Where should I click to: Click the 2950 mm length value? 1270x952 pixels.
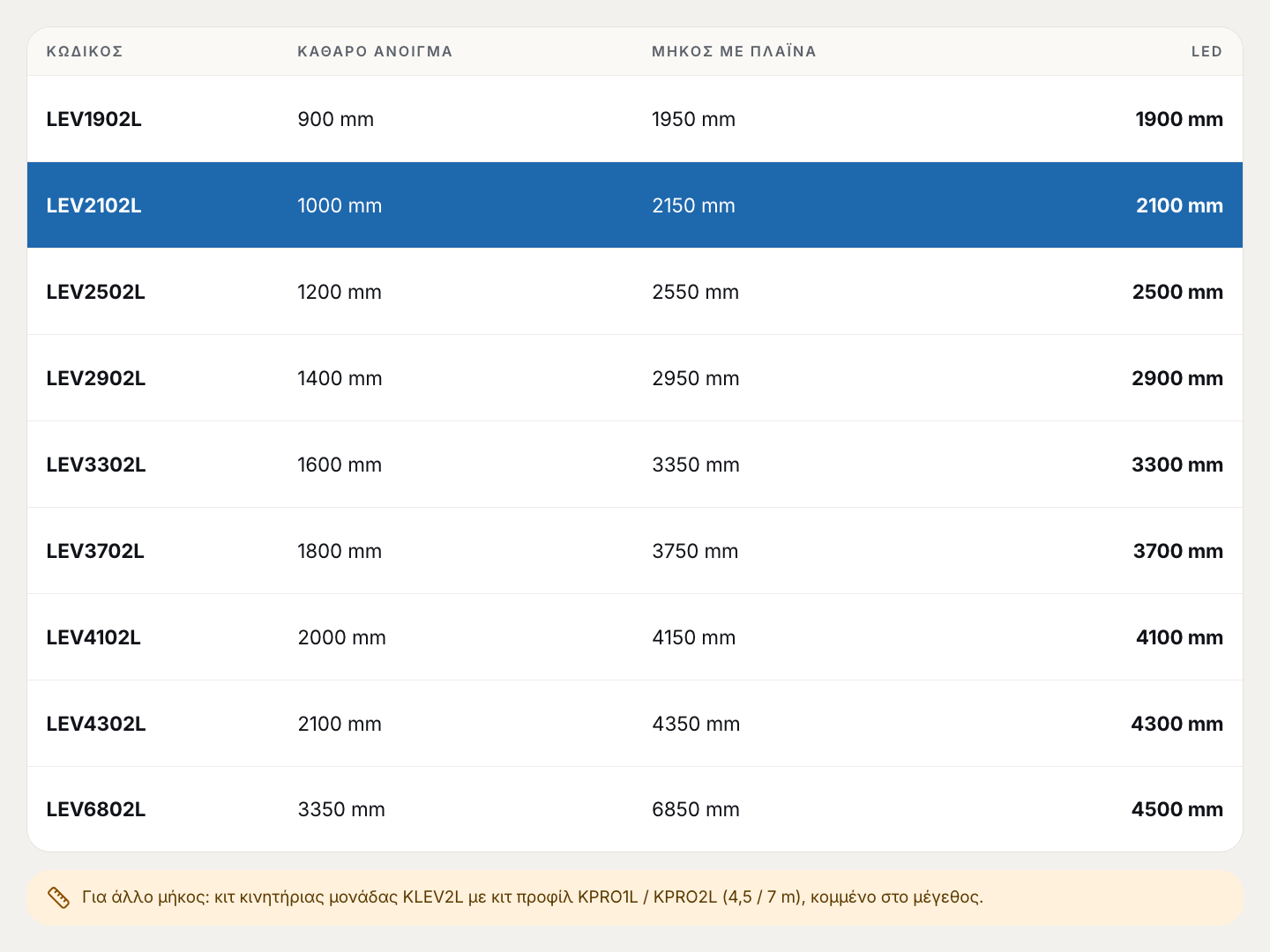695,378
